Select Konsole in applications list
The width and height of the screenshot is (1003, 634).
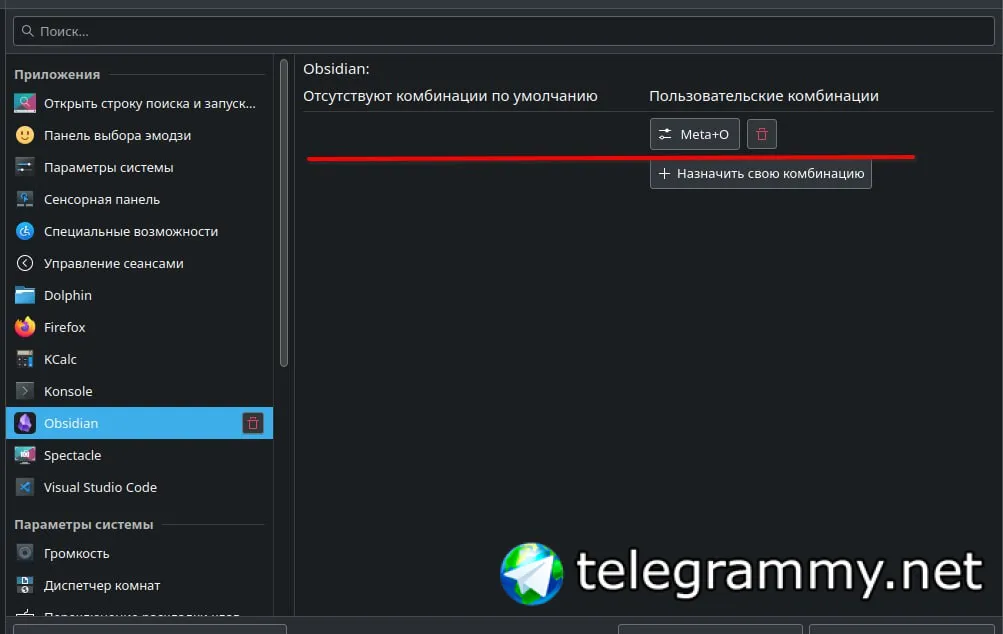(139, 391)
